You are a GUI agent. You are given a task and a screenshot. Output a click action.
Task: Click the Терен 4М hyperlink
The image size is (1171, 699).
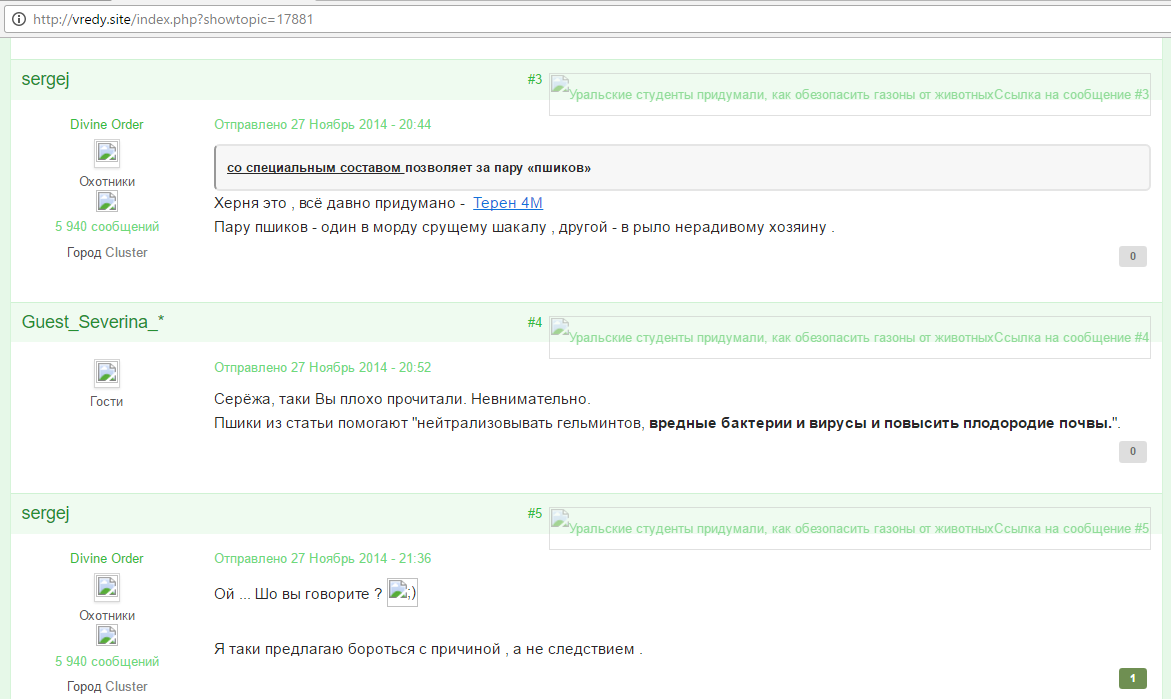[x=508, y=203]
